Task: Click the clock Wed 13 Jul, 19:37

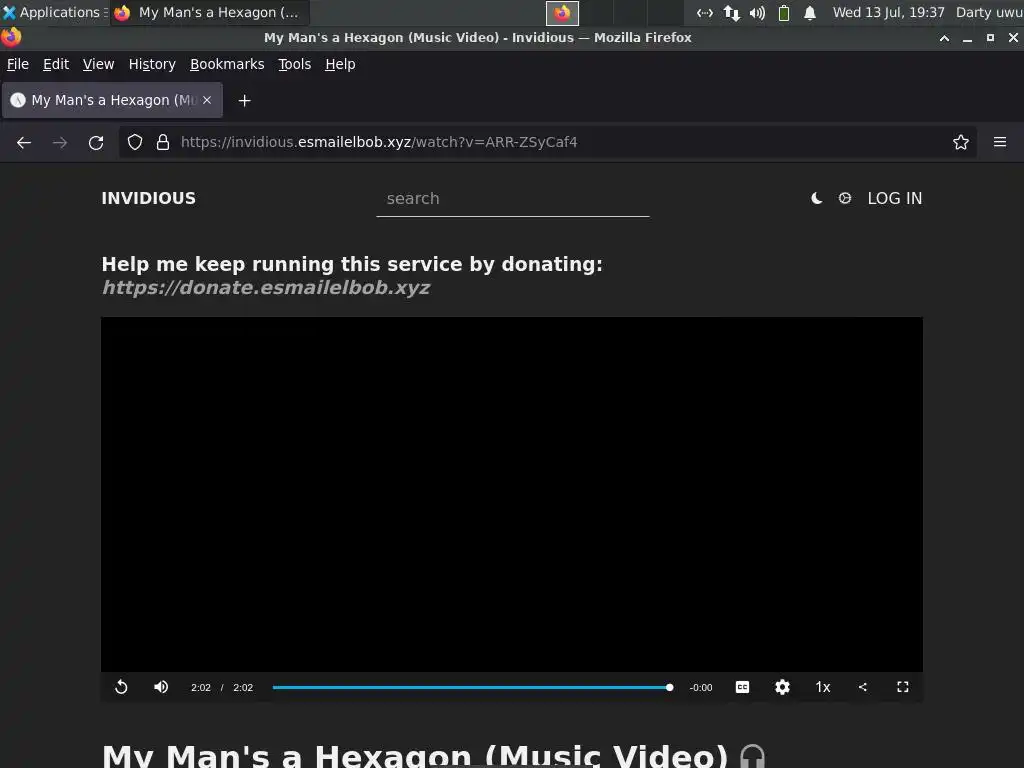Action: [889, 12]
